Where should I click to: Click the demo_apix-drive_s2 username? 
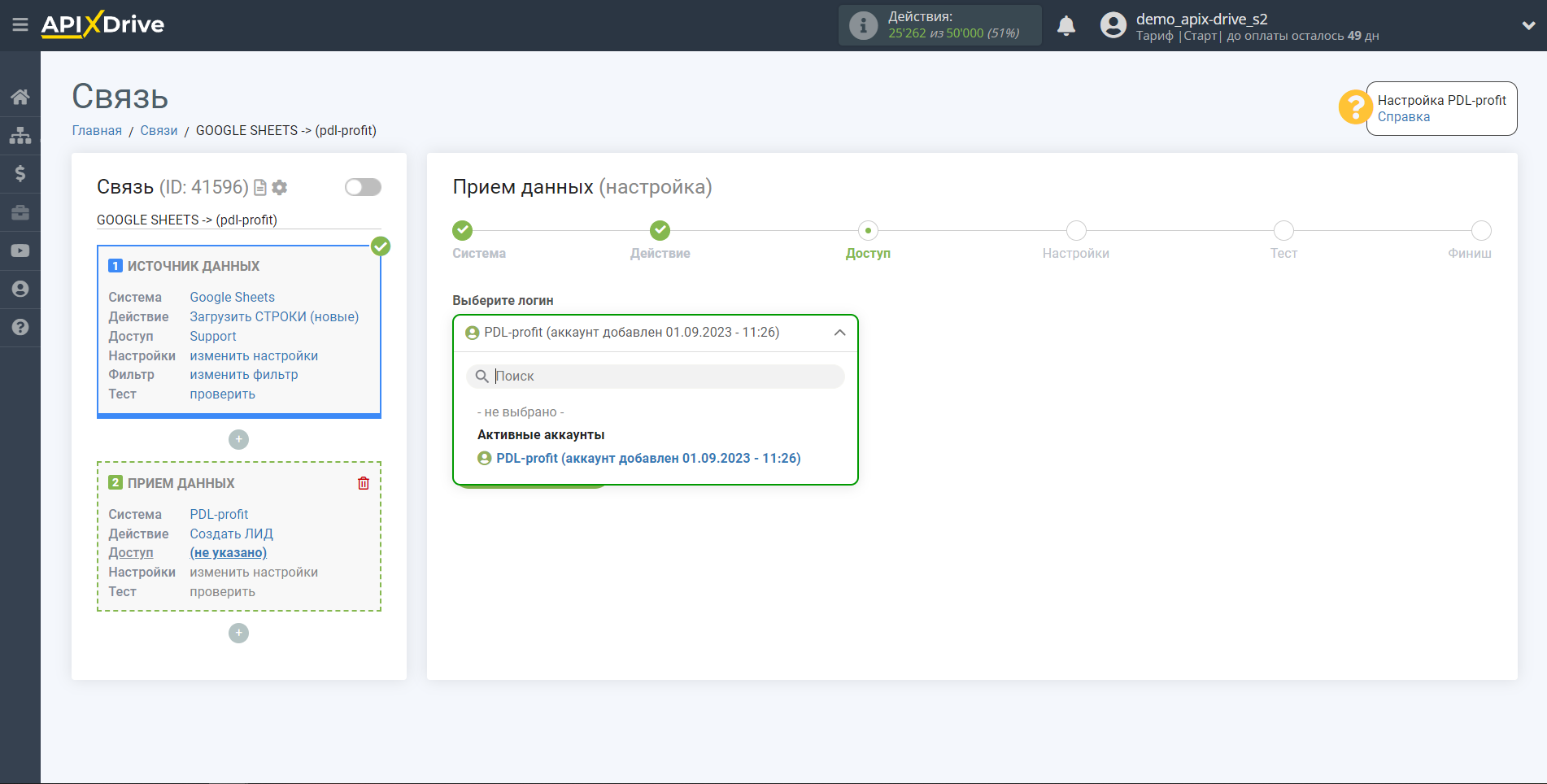click(1201, 19)
